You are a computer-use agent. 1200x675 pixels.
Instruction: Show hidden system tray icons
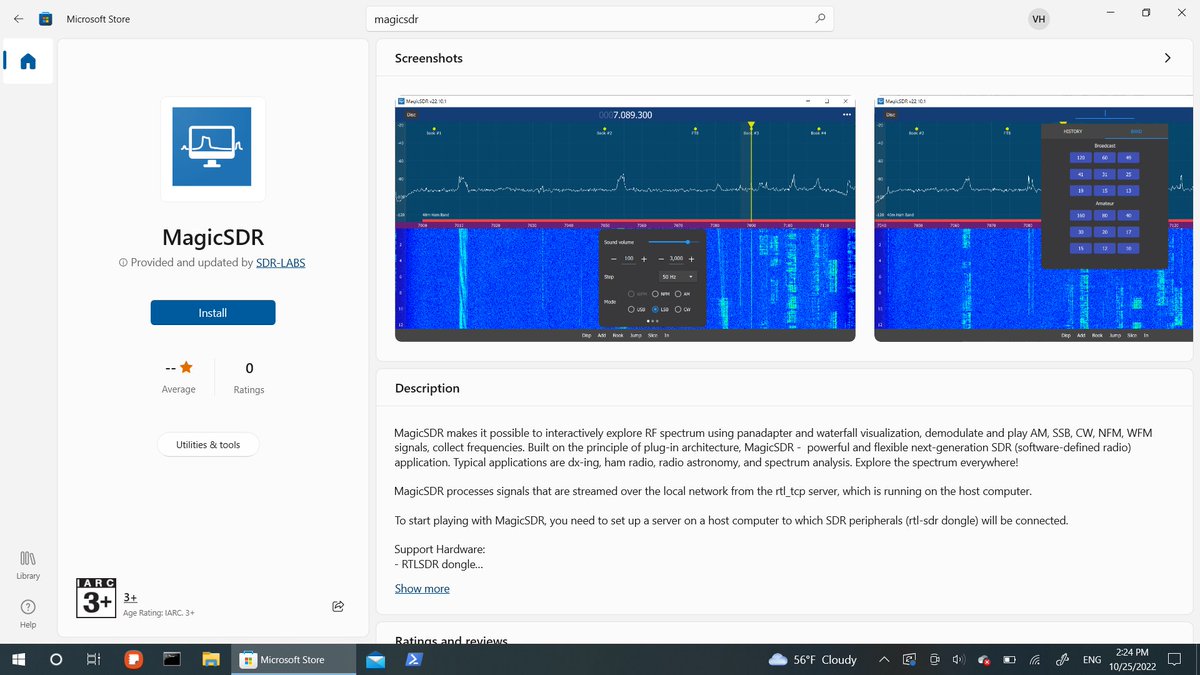pyautogui.click(x=884, y=660)
